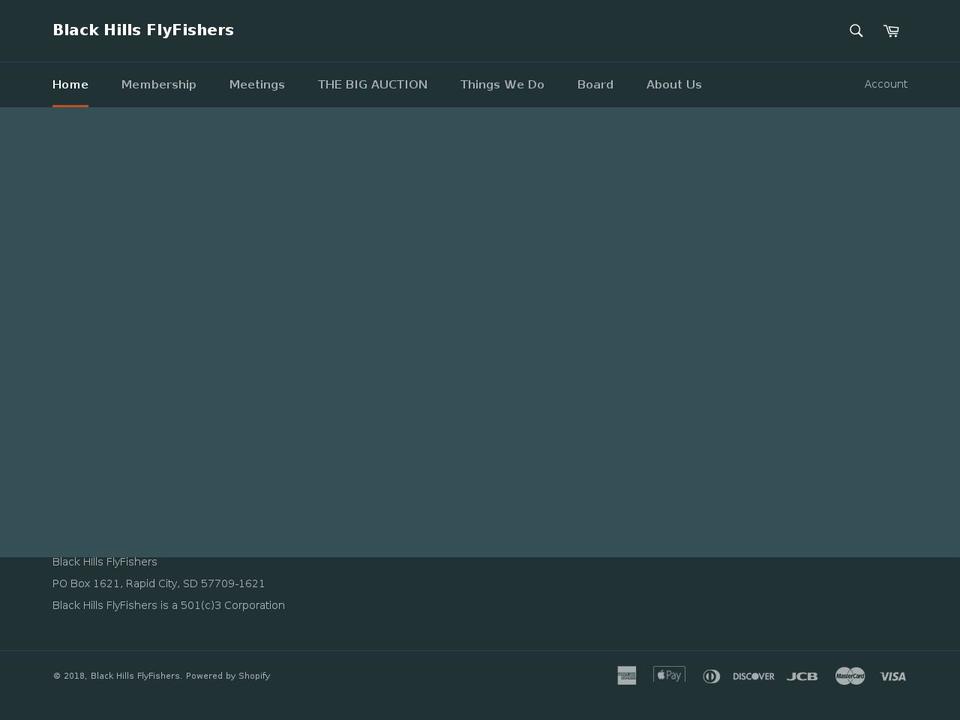Select footer heading Black Hills FlyFishers text
This screenshot has height=720, width=960.
pyautogui.click(x=105, y=561)
